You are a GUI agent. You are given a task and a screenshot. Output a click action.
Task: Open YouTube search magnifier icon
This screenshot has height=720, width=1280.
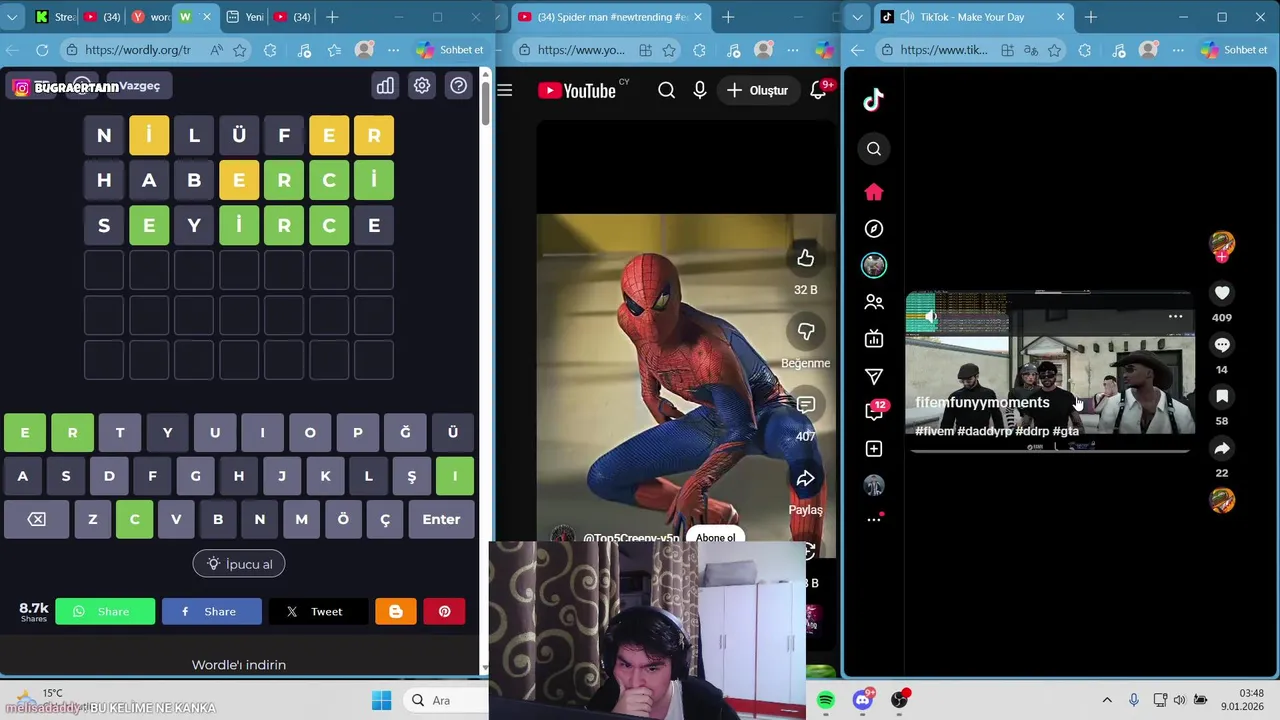(667, 91)
